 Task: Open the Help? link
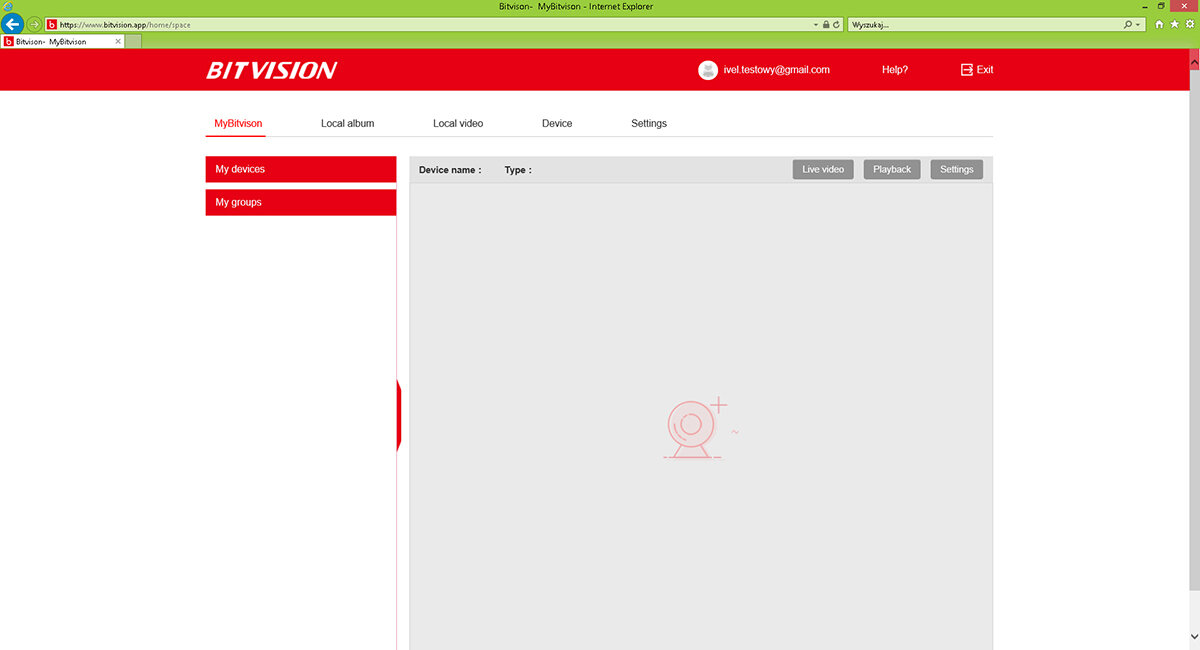pos(895,70)
